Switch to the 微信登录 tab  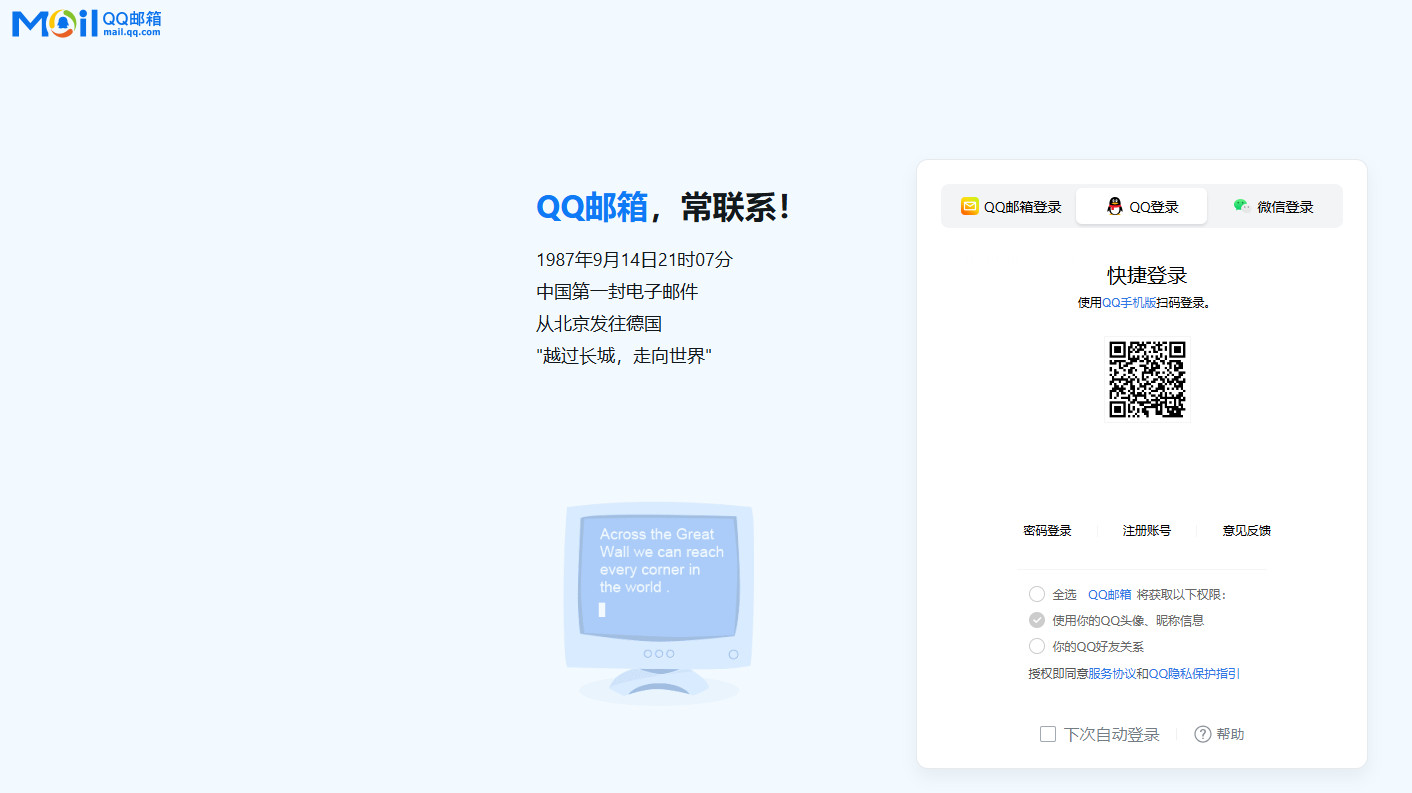[x=1273, y=207]
